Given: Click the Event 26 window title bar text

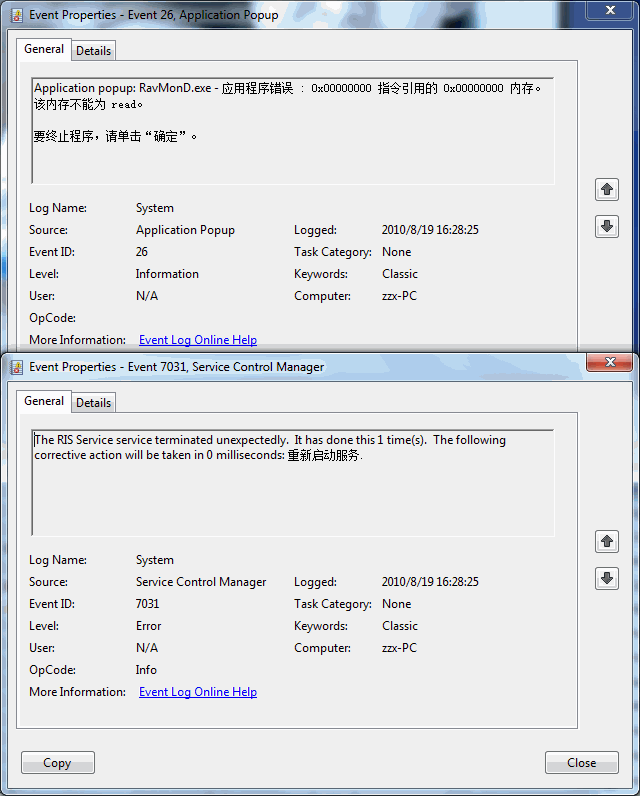Looking at the screenshot, I should (x=153, y=15).
